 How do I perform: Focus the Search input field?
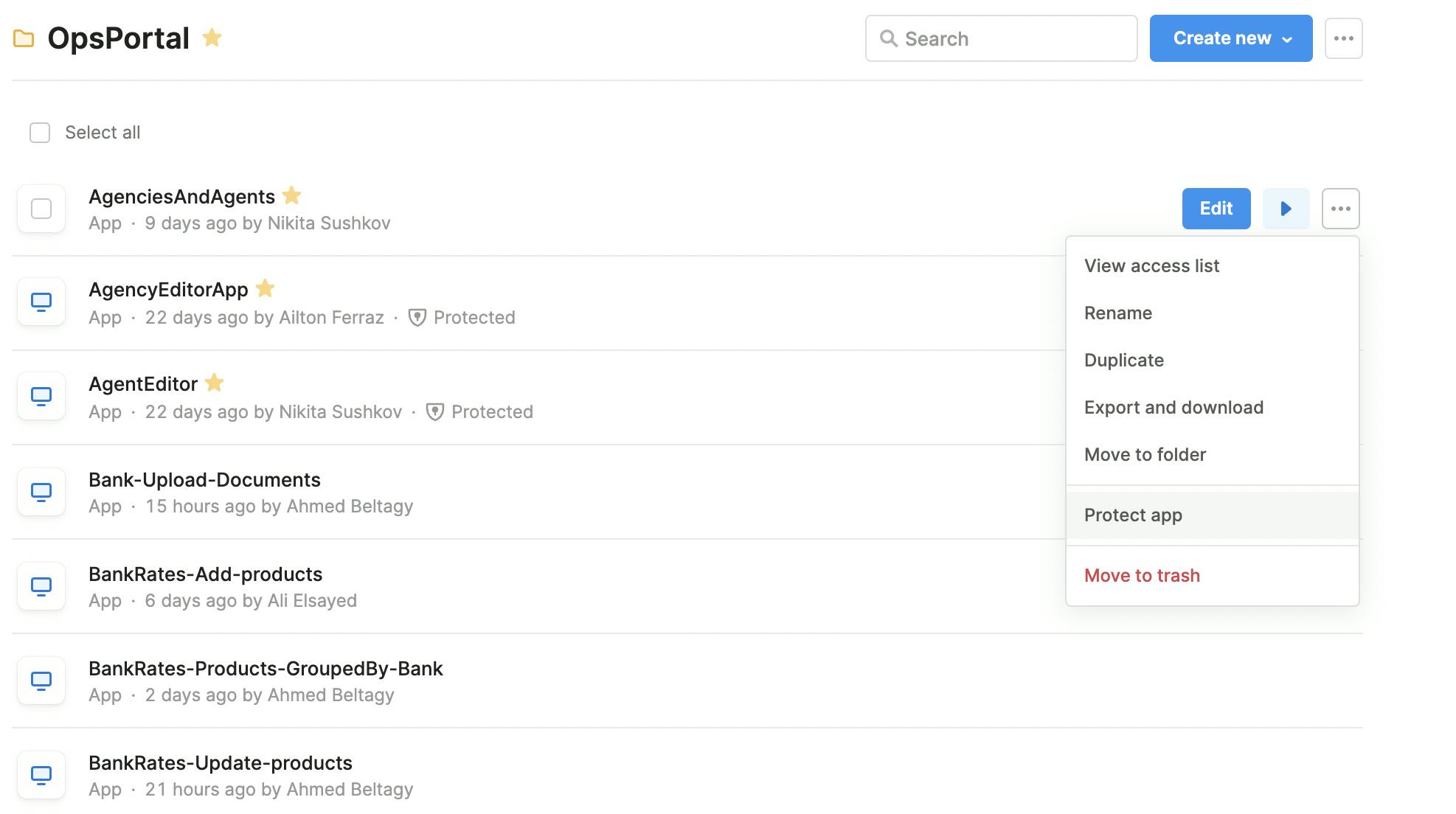coord(1001,38)
